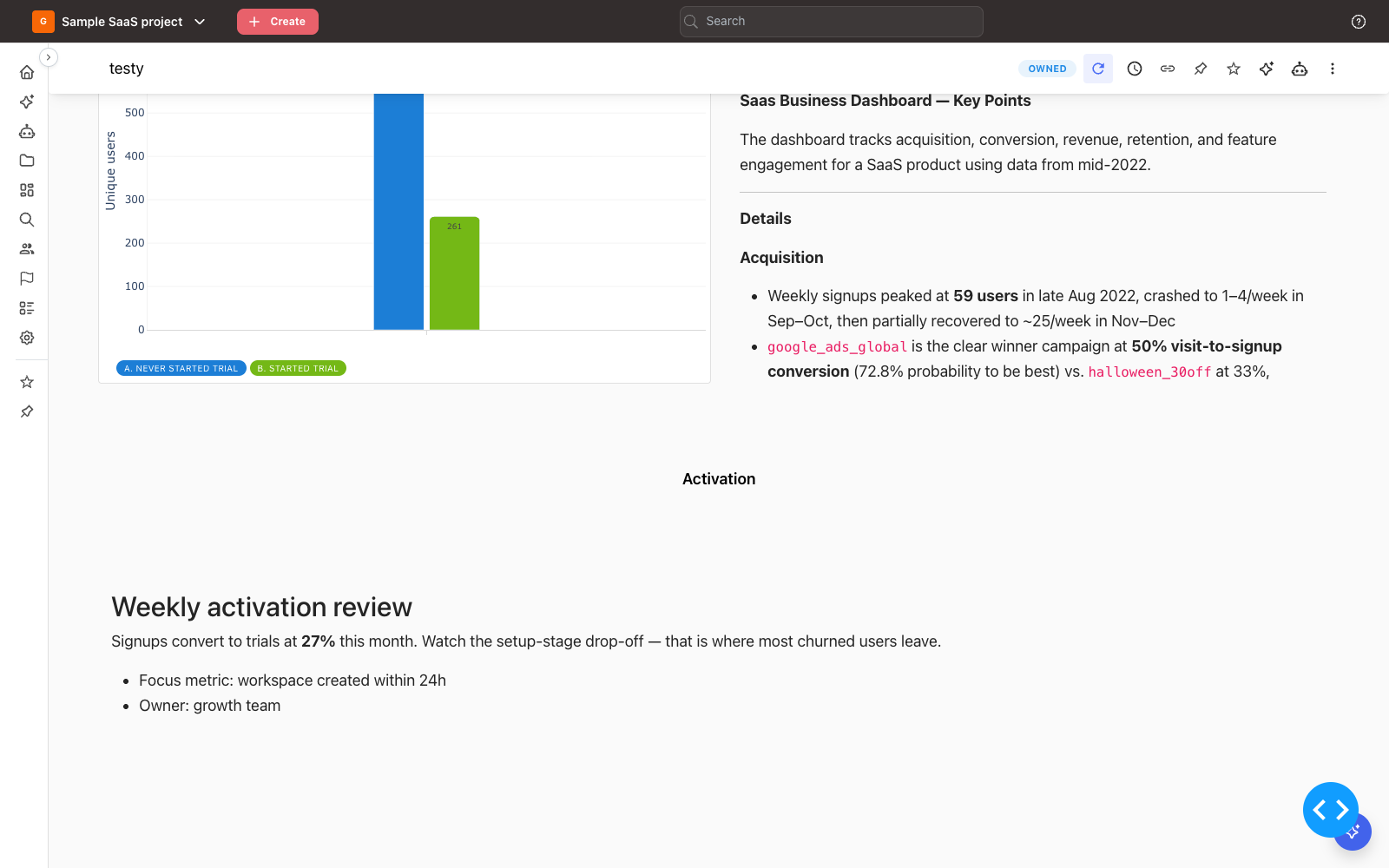Copy link using the chain icon
The height and width of the screenshot is (868, 1389).
(1168, 69)
